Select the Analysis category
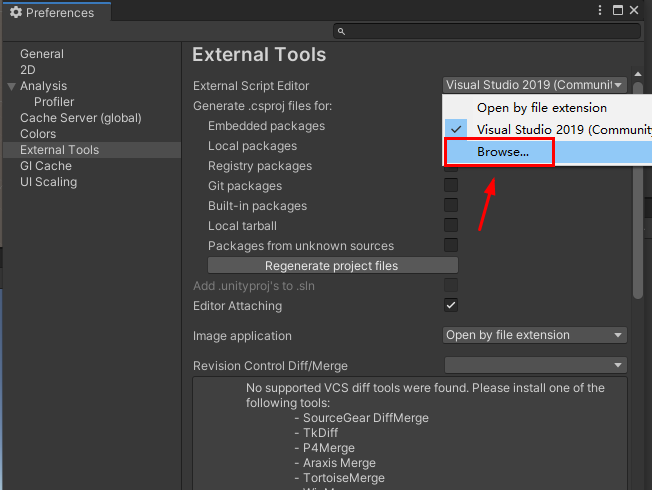Screen dimensions: 652x490 point(44,86)
